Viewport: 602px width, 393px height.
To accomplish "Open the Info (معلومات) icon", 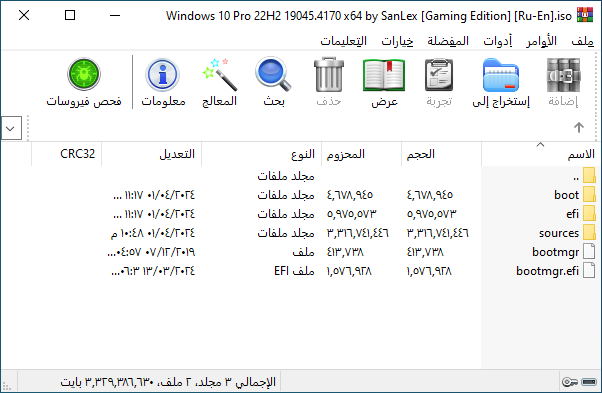I will tap(162, 74).
